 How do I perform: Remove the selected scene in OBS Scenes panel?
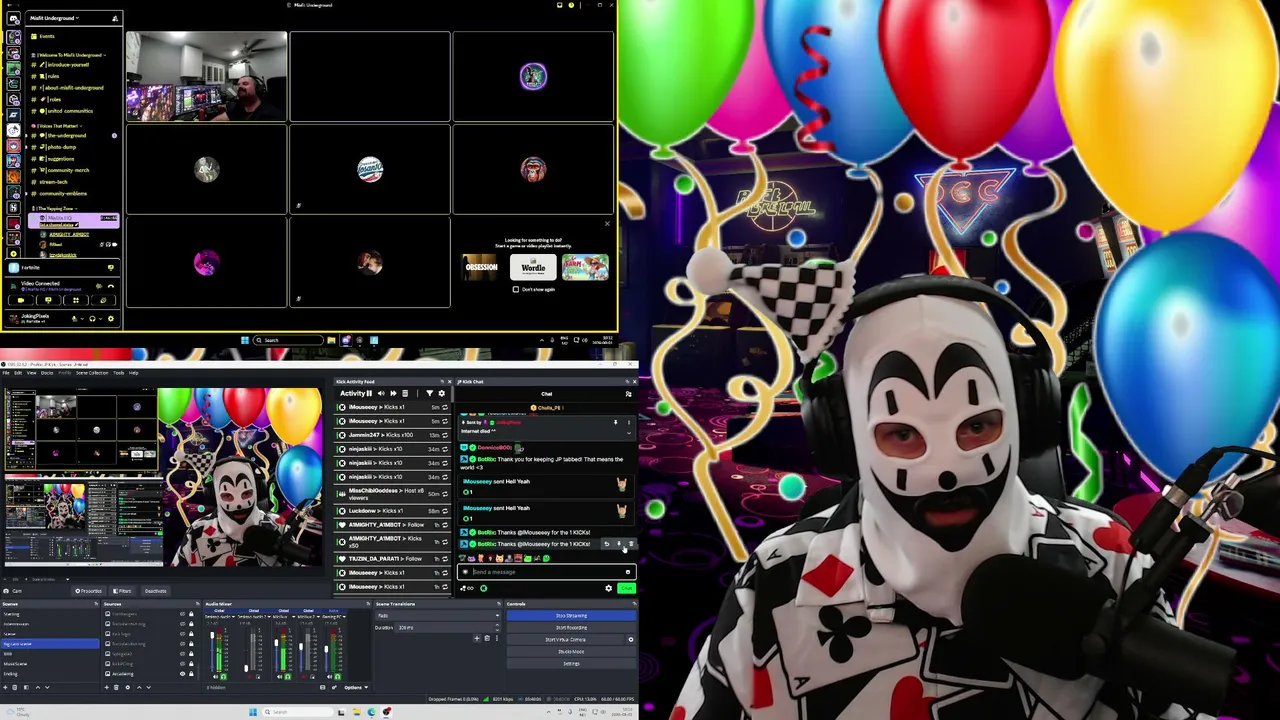pos(16,687)
